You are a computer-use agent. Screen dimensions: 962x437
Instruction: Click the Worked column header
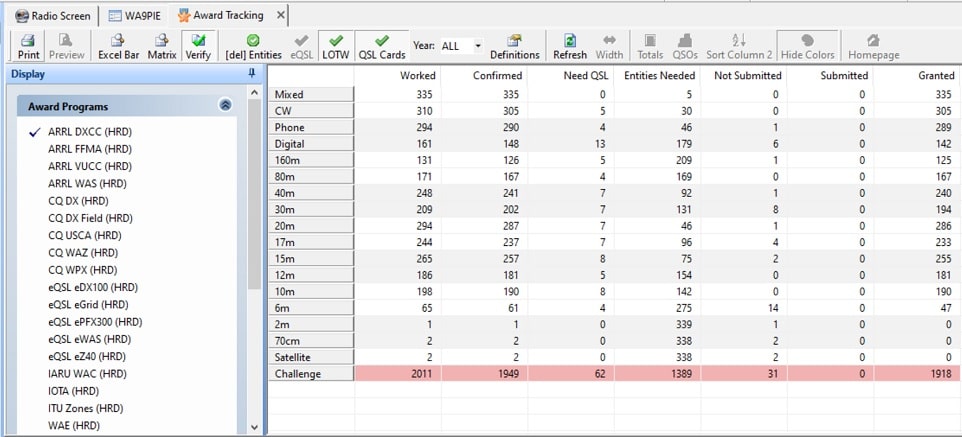(398, 75)
